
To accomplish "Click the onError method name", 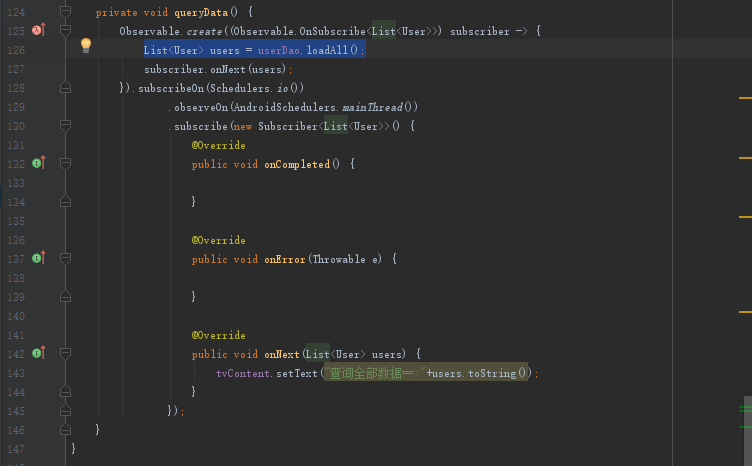I will pyautogui.click(x=285, y=259).
